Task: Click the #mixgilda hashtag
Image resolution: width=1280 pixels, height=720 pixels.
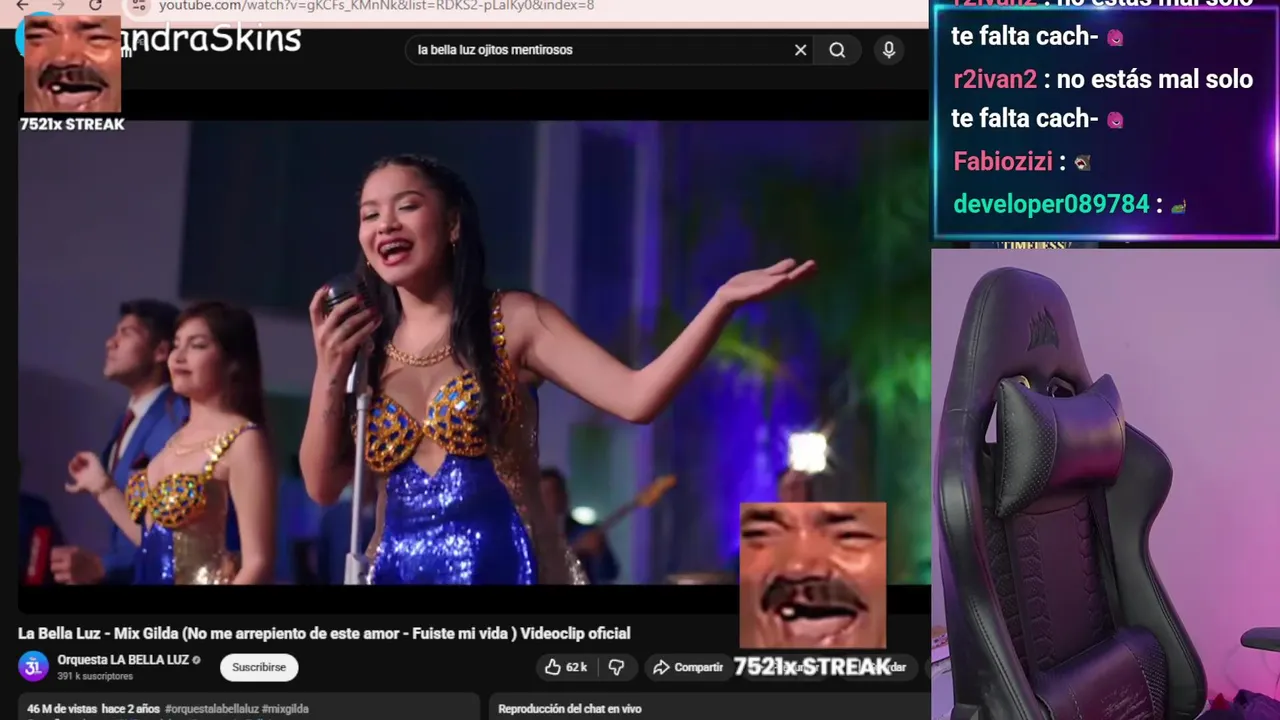Action: [285, 708]
